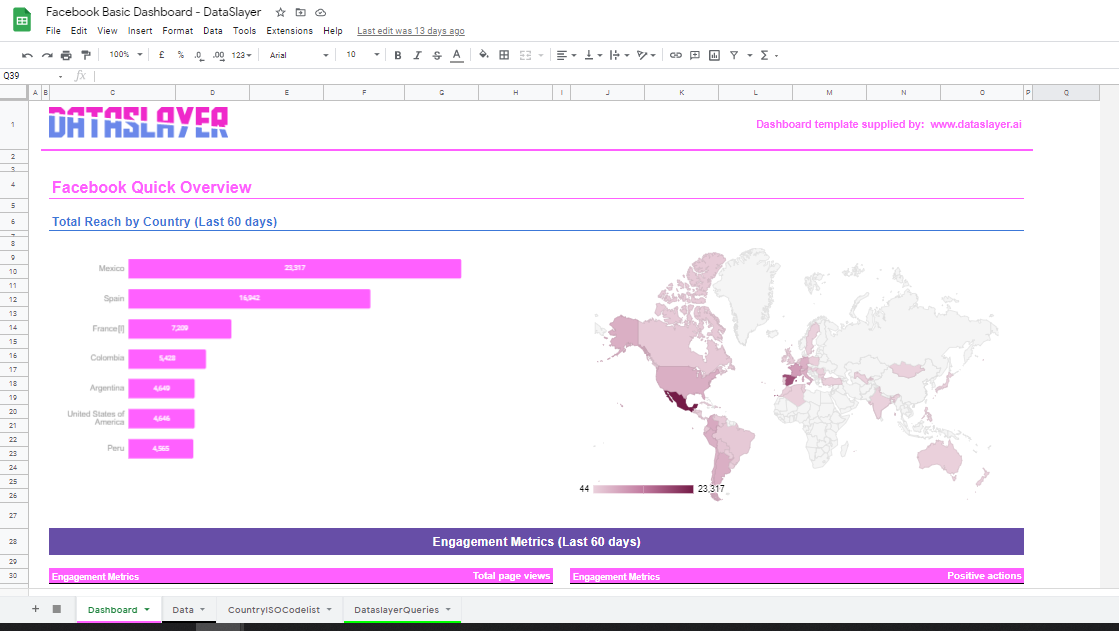This screenshot has width=1119, height=631.
Task: Click the Print icon
Action: (x=66, y=55)
